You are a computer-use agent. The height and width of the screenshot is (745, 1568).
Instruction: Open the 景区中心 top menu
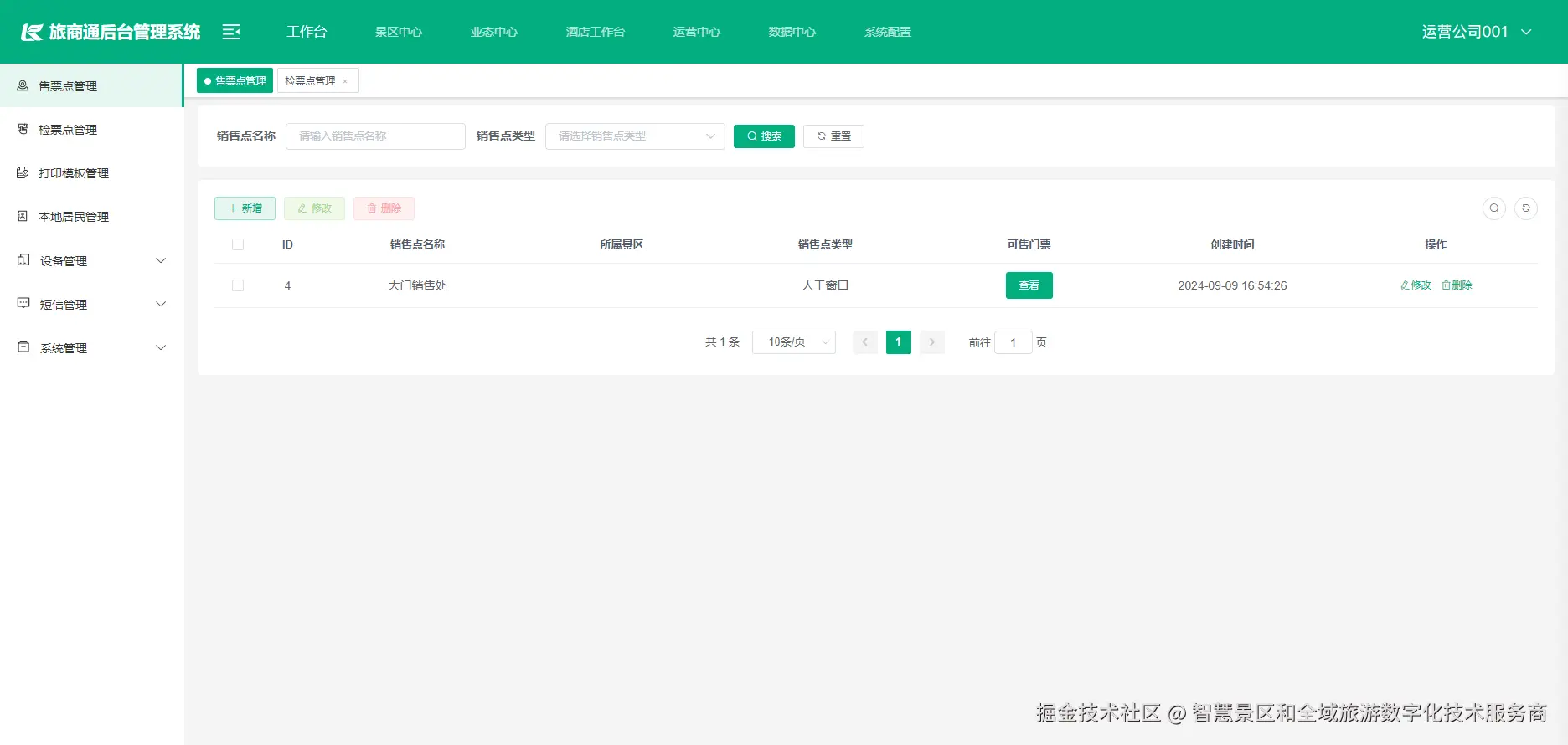399,32
